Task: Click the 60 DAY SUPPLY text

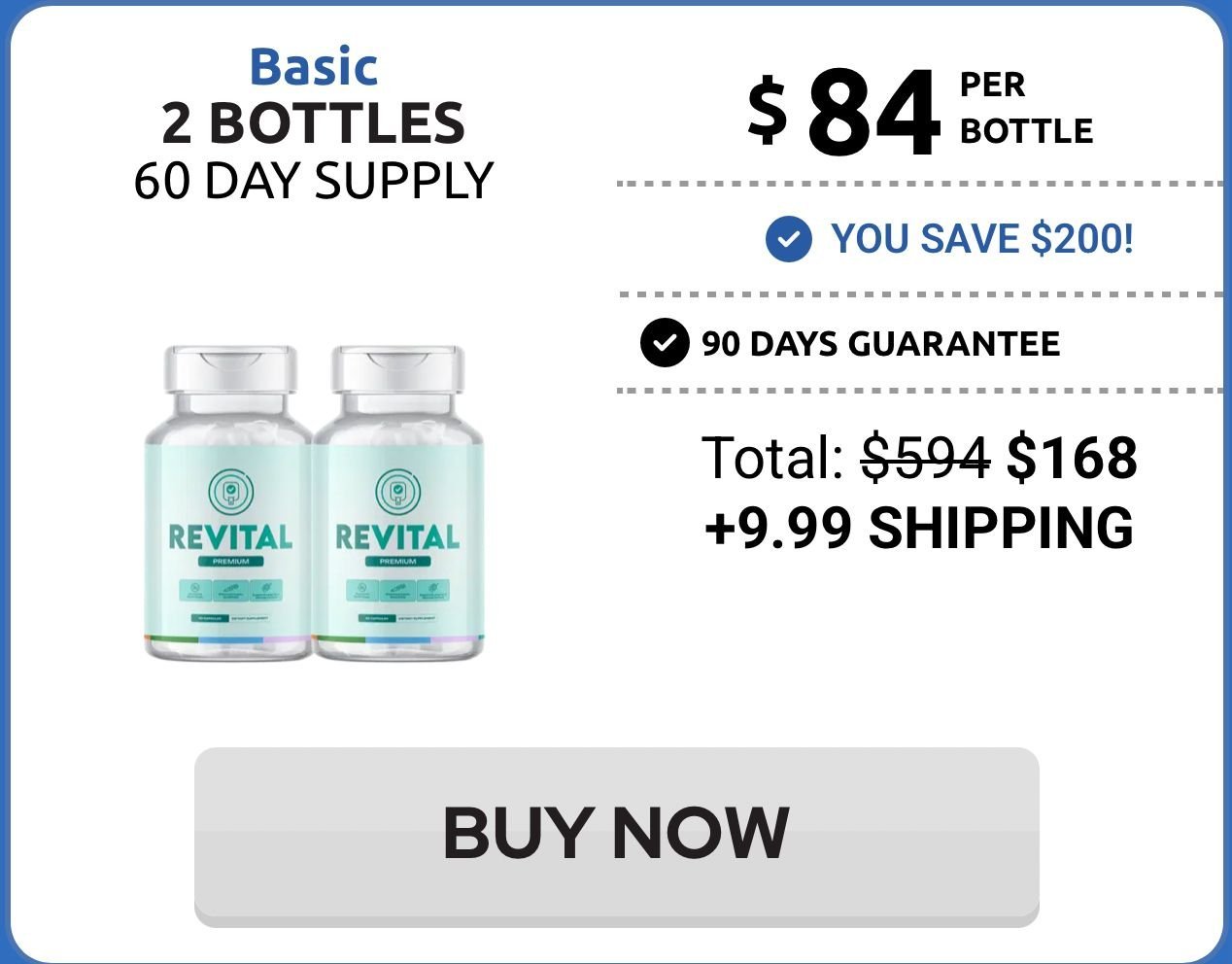Action: tap(314, 181)
